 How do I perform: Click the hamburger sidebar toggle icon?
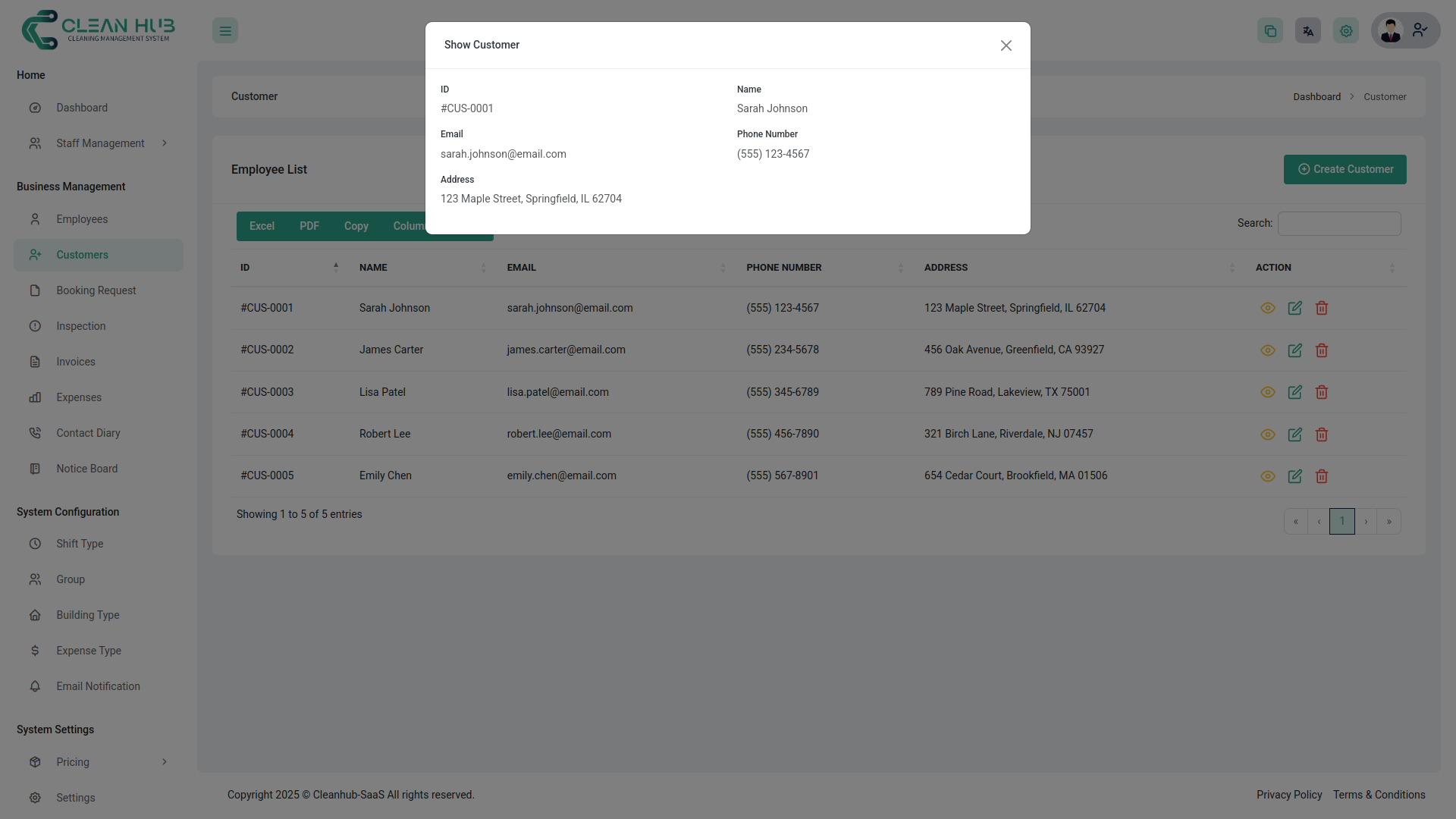225,31
